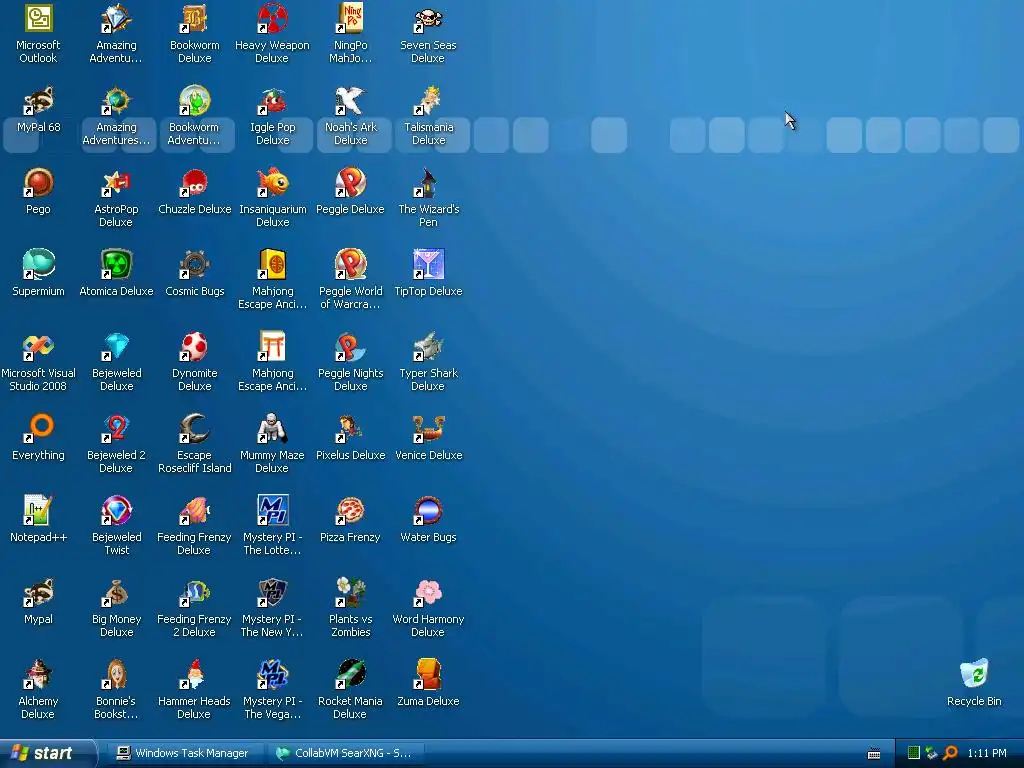Launch Heavy Weapon Deluxe shortcut
1024x768 pixels.
272,19
